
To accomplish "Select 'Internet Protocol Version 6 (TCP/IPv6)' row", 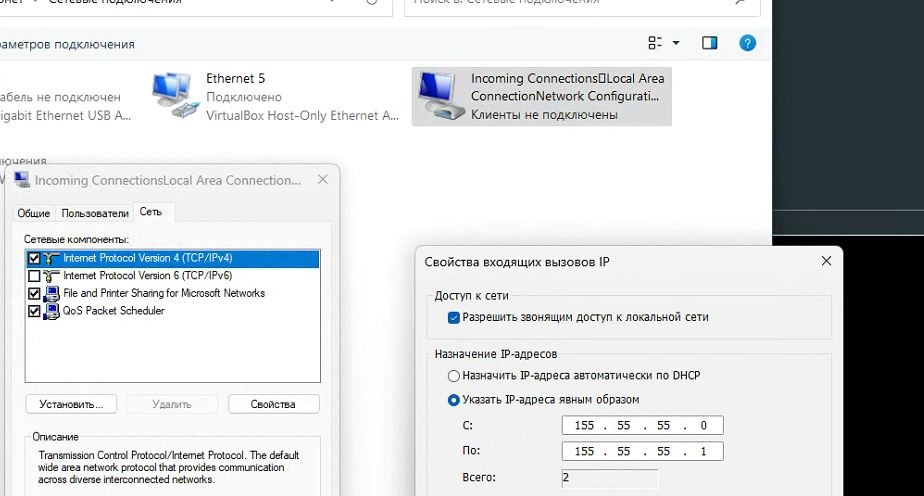I will click(x=173, y=276).
